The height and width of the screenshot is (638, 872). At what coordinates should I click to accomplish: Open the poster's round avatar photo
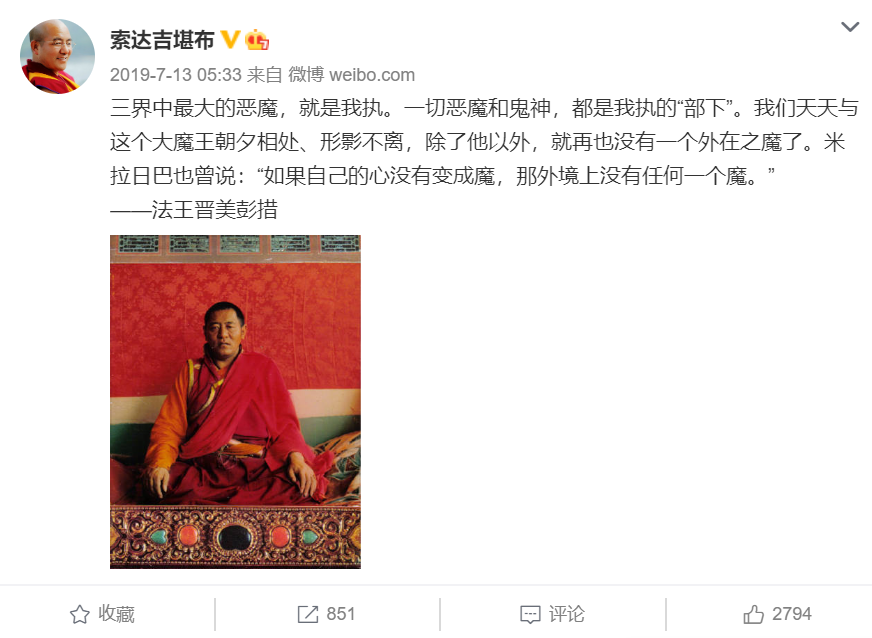click(57, 56)
